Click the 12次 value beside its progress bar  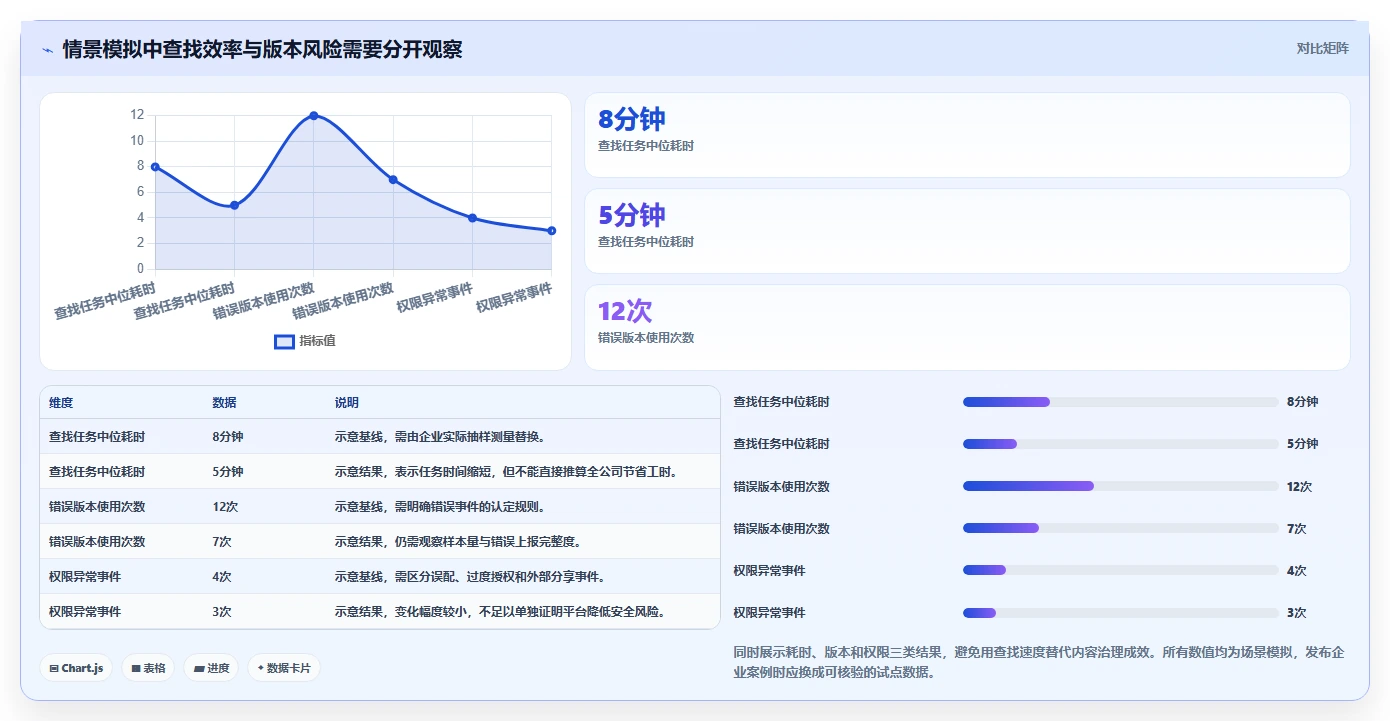pos(1299,487)
